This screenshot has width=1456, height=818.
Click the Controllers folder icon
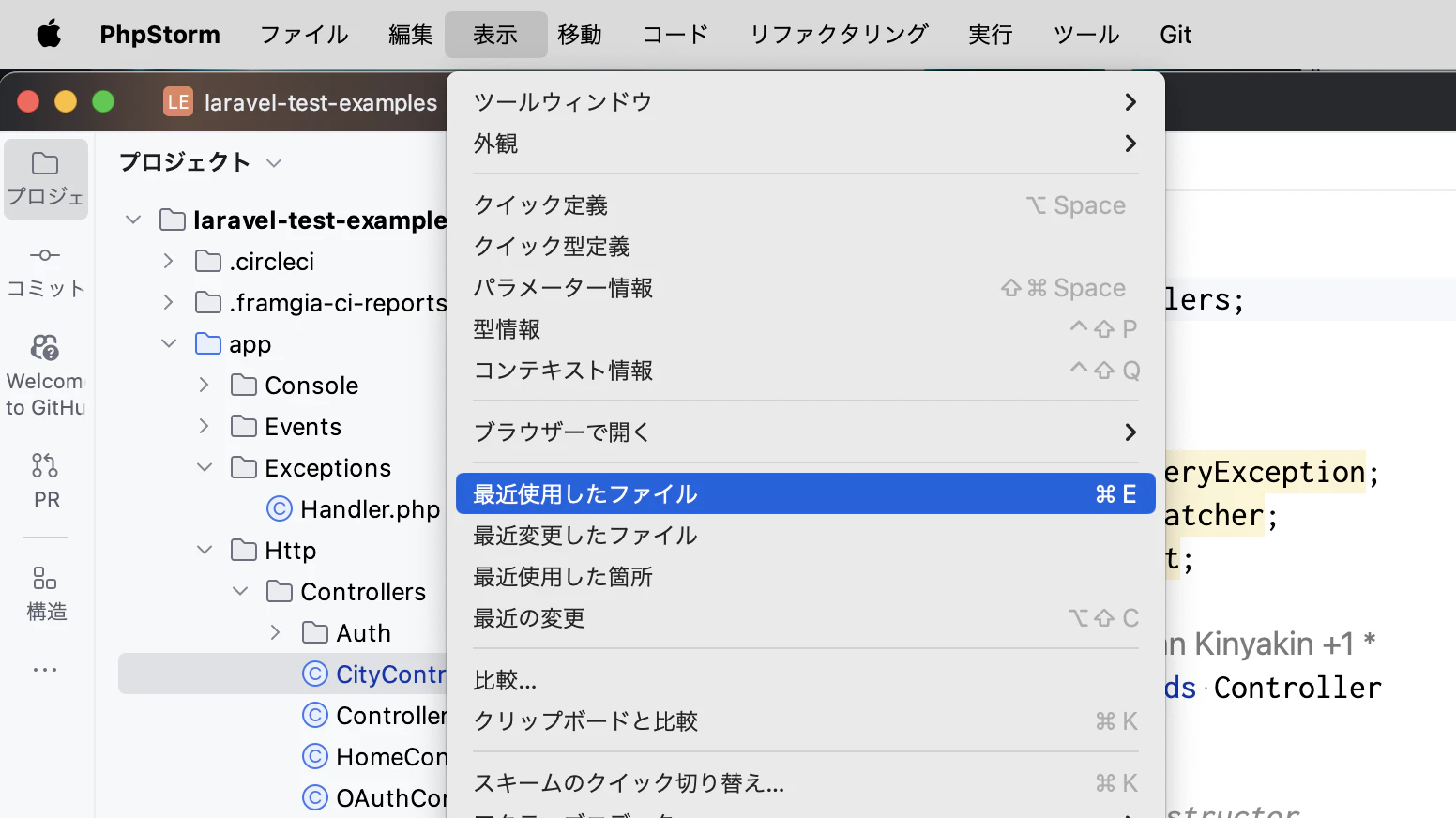(280, 591)
